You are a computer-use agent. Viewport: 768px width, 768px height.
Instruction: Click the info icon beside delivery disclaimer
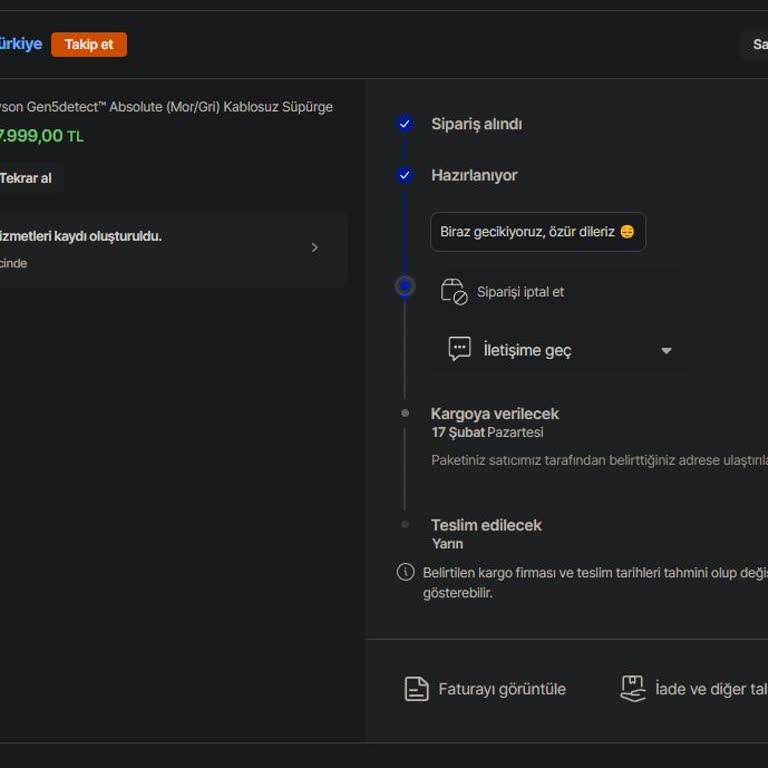[406, 572]
